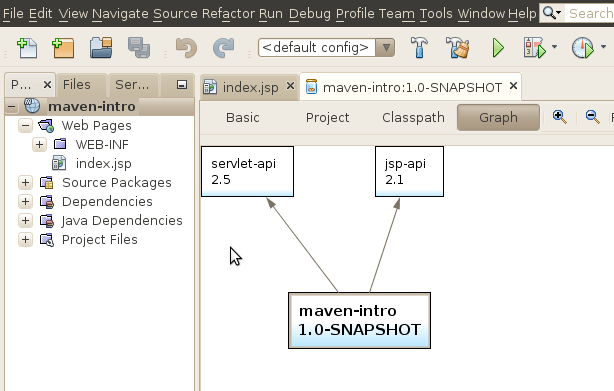Click the Open Project toolbar icon
The image size is (614, 391).
tap(101, 48)
